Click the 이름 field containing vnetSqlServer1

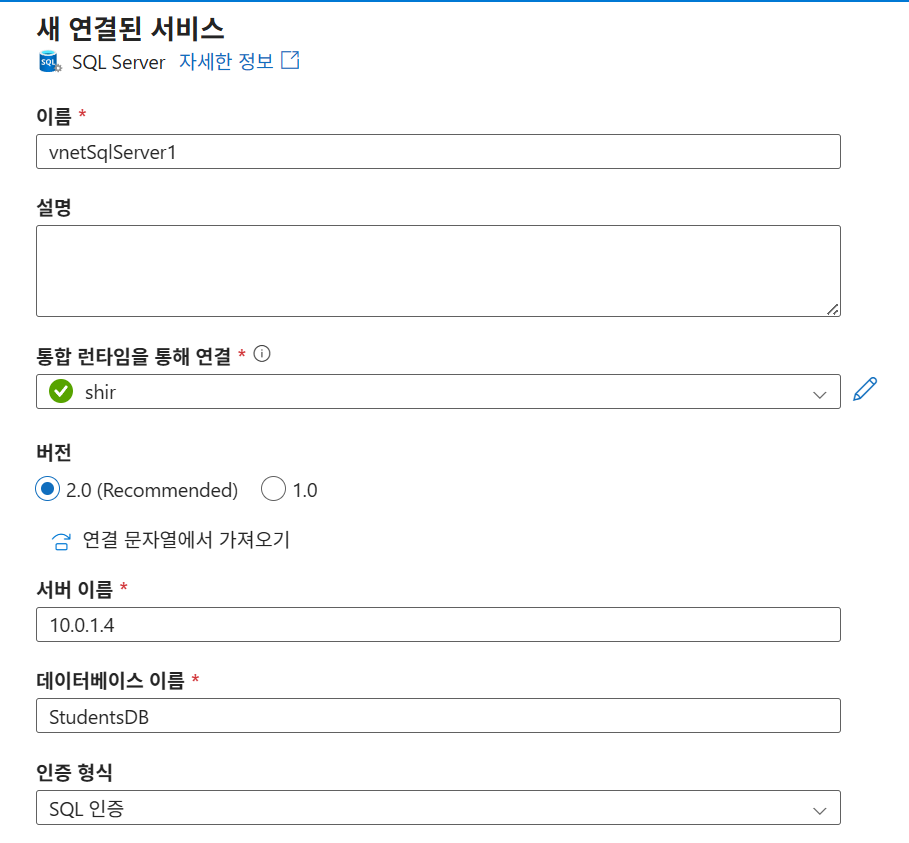click(438, 151)
